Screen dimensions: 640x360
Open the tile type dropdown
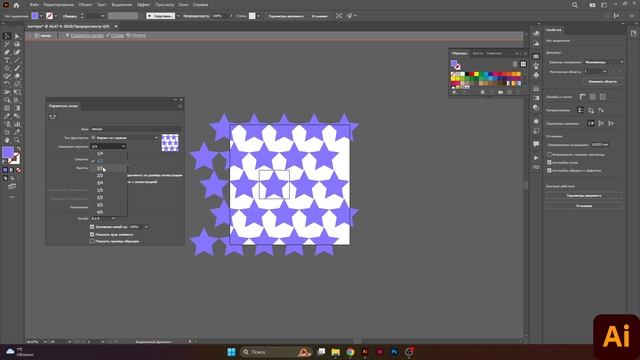(x=124, y=138)
